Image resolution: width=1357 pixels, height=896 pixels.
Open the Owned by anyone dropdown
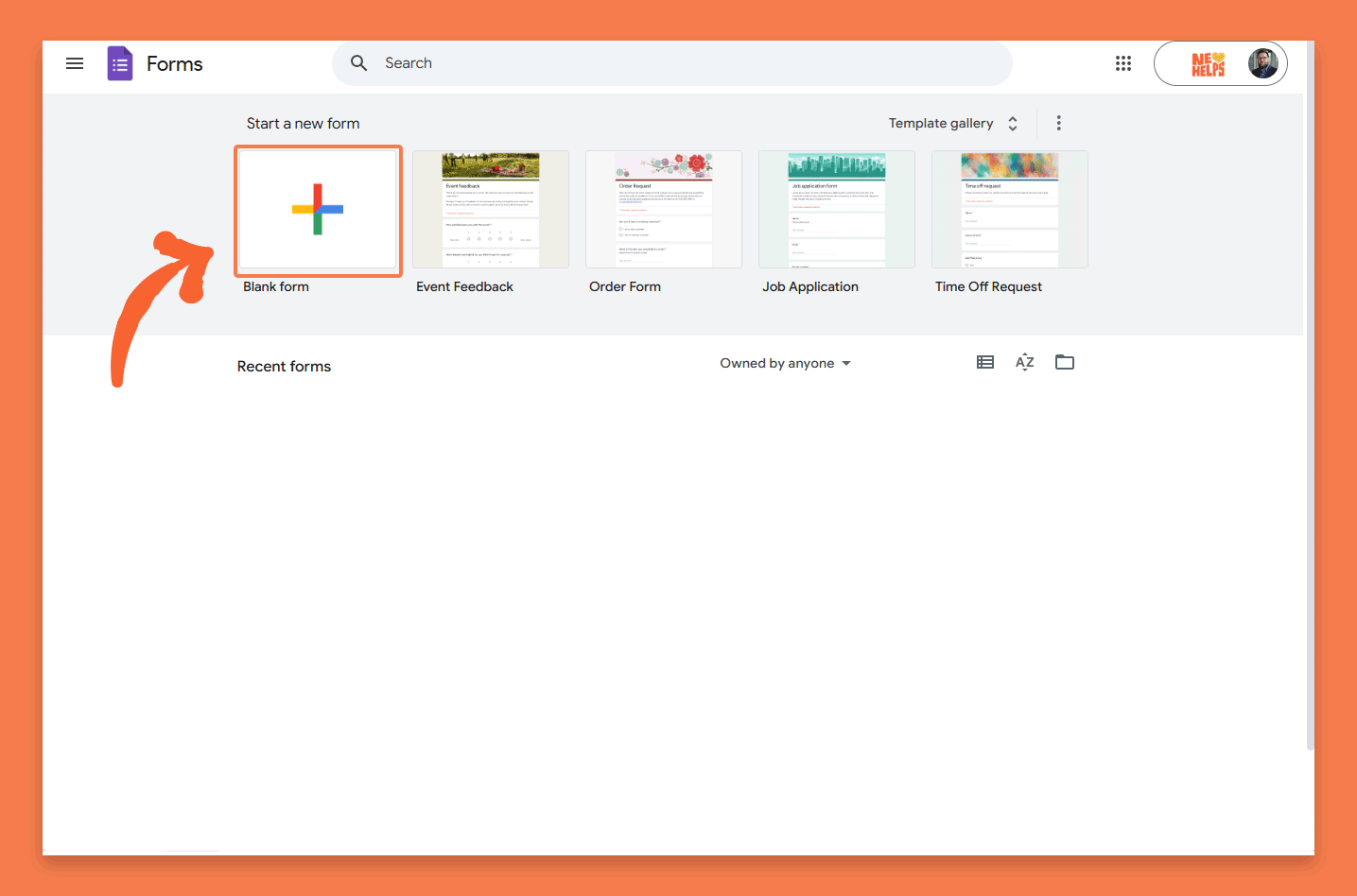(x=785, y=363)
